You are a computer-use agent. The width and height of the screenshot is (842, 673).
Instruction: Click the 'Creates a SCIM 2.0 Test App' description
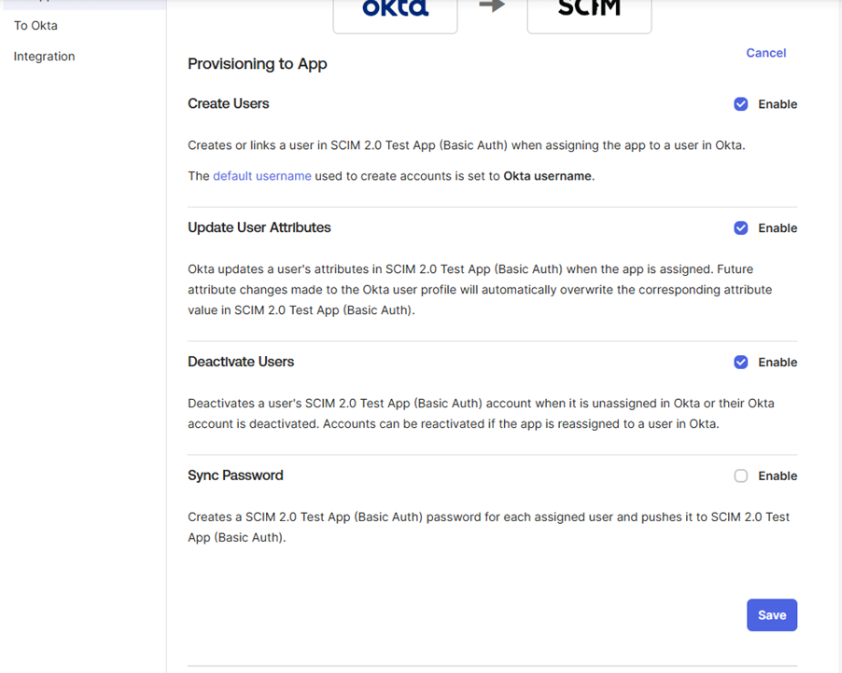click(x=489, y=527)
